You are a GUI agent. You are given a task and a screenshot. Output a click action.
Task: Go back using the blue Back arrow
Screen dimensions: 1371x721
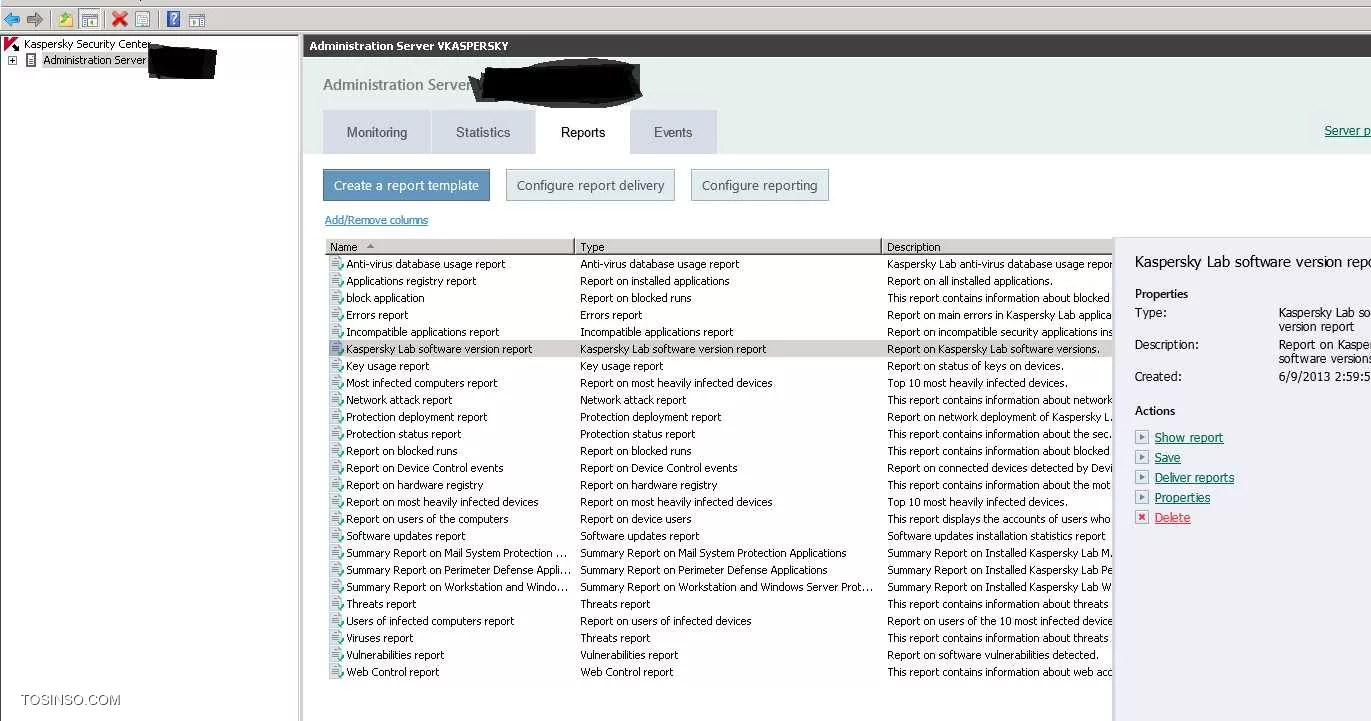12,19
